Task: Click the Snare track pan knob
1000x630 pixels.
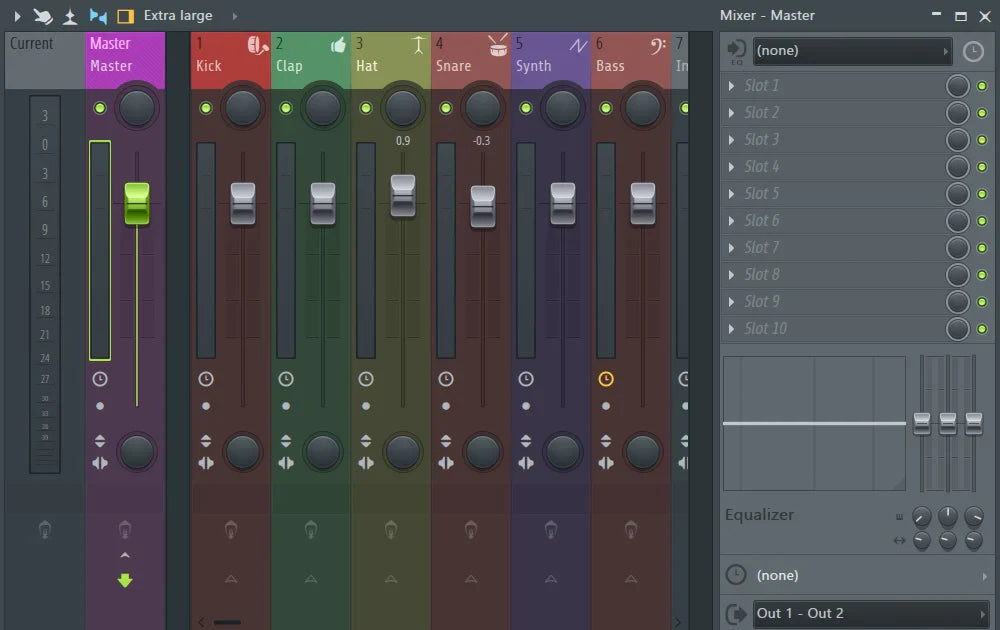Action: (x=483, y=108)
